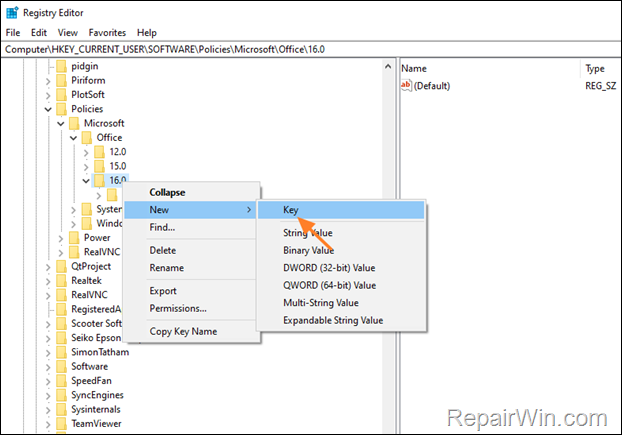The image size is (622, 435).
Task: Click the pidgin folder icon
Action: 61,66
